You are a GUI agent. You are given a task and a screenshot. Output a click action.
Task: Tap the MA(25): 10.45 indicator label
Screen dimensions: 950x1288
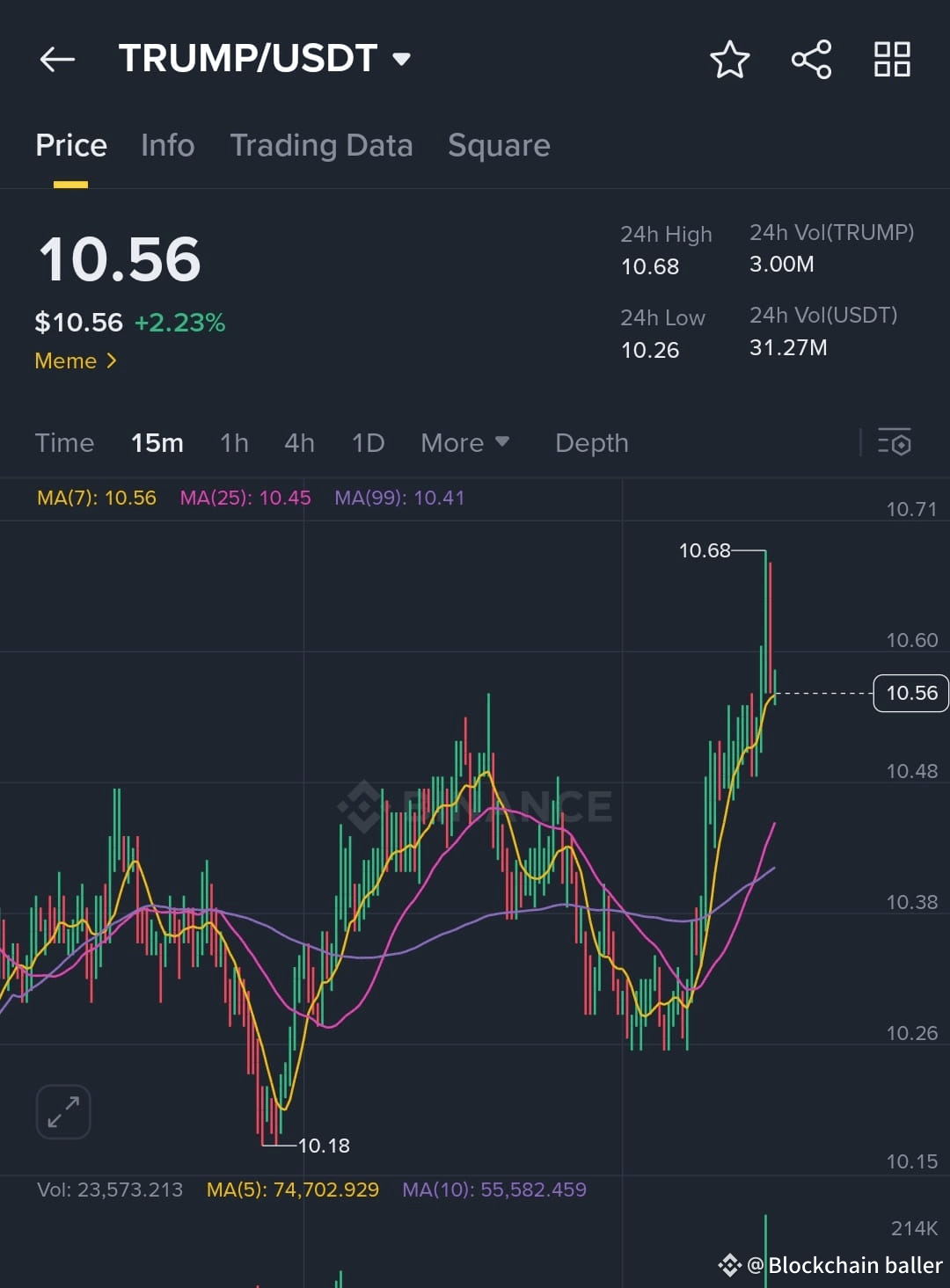(x=245, y=498)
